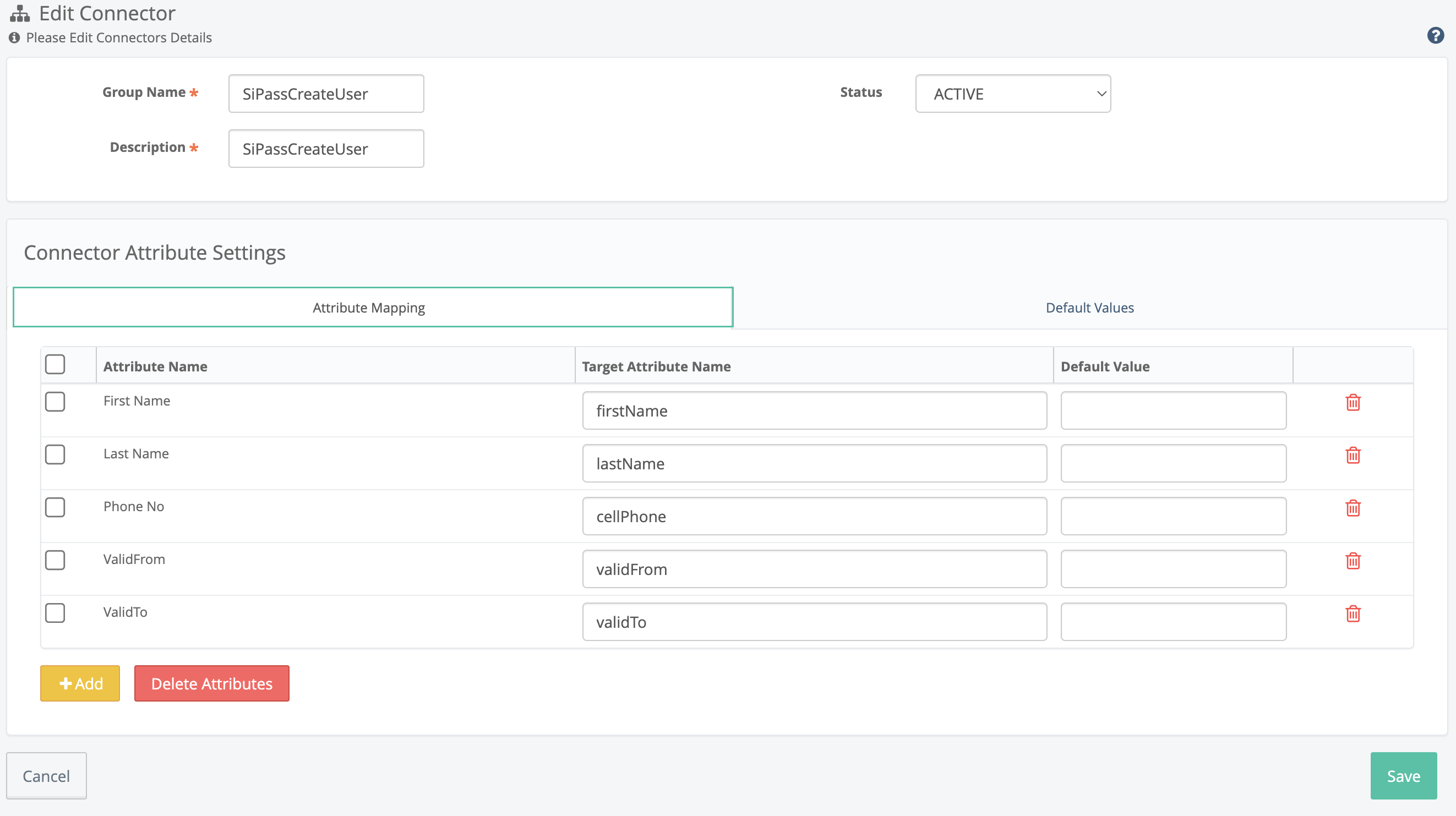
Task: Click the Delete Attributes button
Action: 211,683
